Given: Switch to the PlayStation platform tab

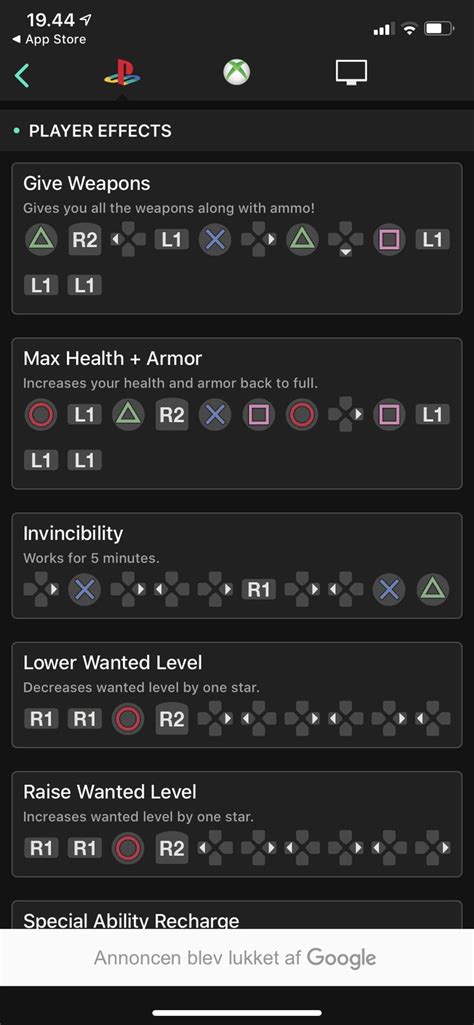Looking at the screenshot, I should tap(122, 73).
